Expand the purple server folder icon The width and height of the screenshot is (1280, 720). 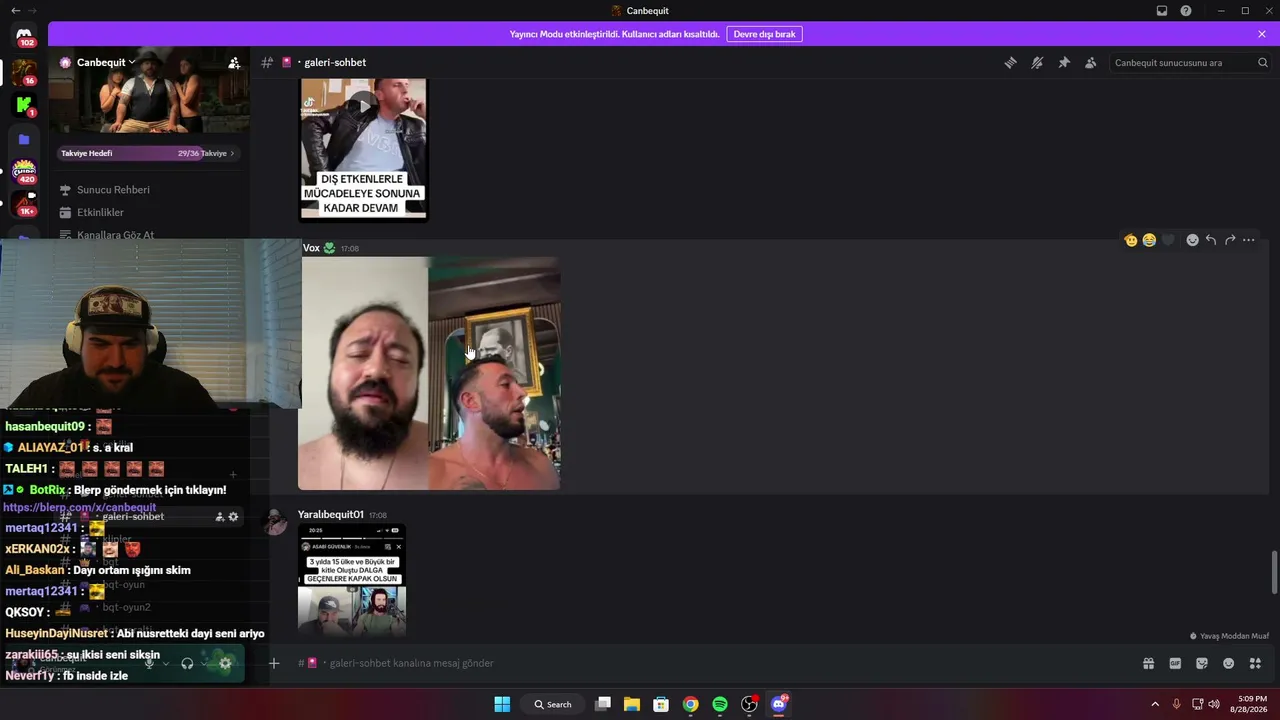[x=24, y=140]
